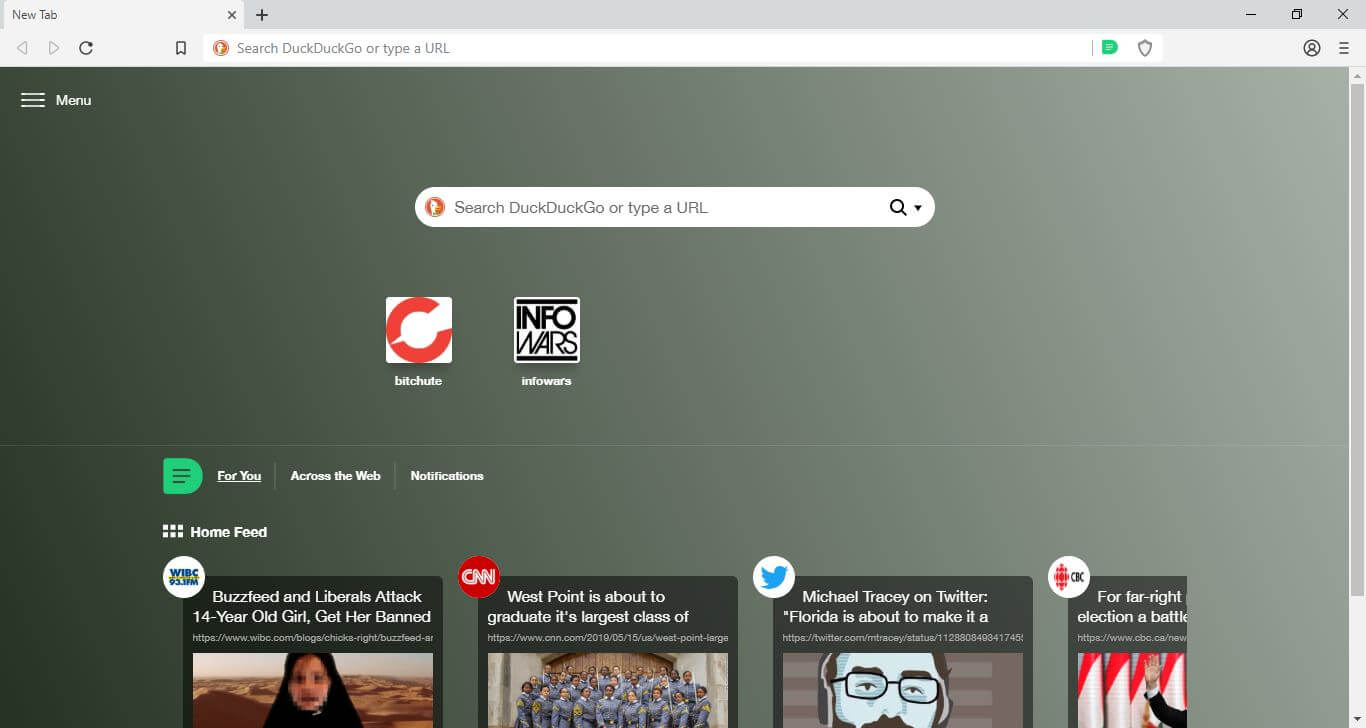This screenshot has width=1366, height=728.
Task: Select the New Tab browser tab
Action: click(x=122, y=15)
